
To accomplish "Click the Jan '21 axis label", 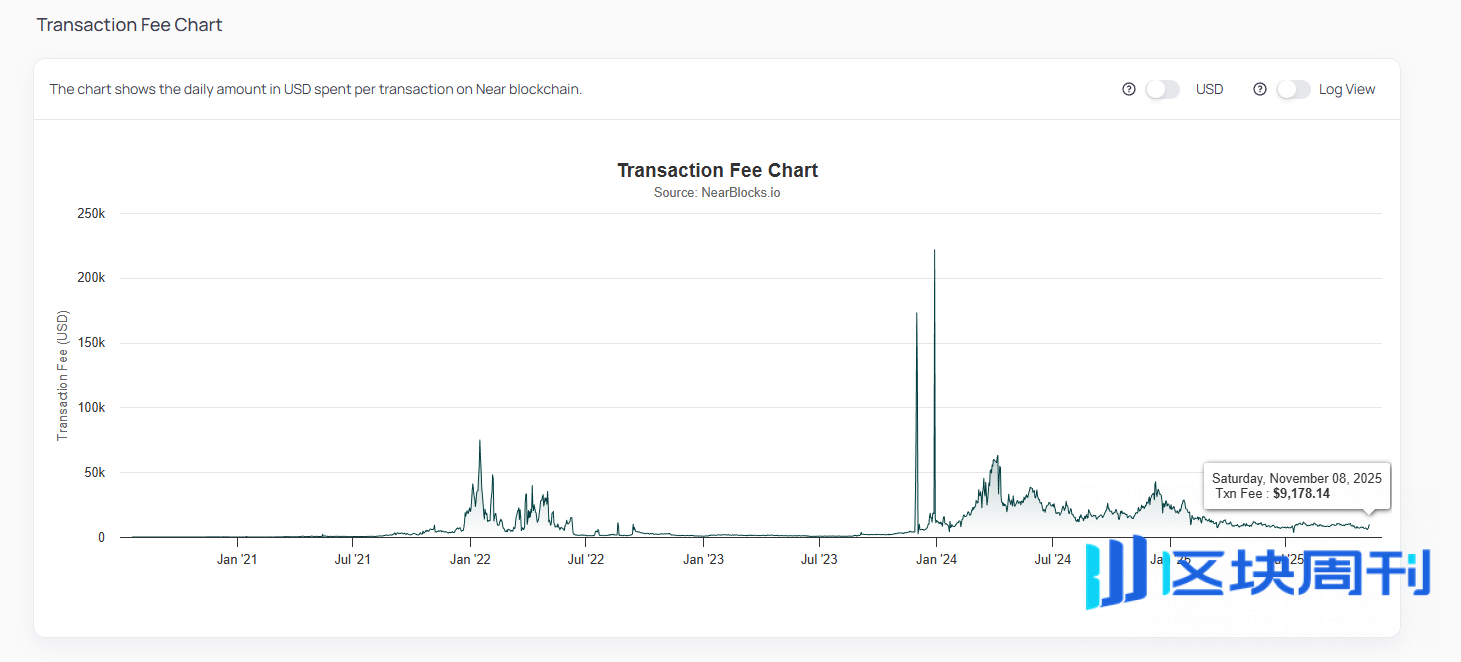I will pos(236,559).
